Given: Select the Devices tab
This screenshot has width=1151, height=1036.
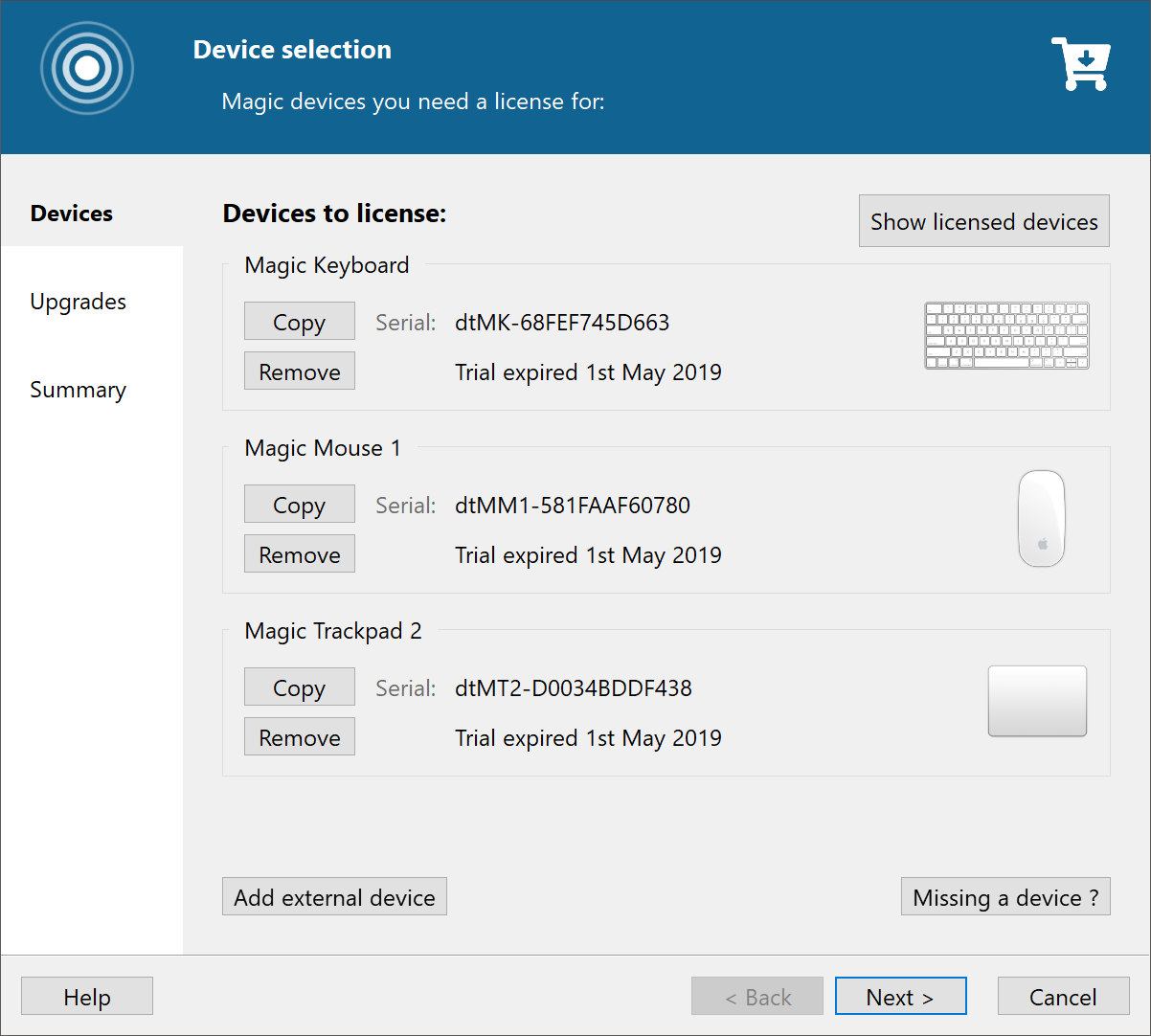Looking at the screenshot, I should point(71,213).
